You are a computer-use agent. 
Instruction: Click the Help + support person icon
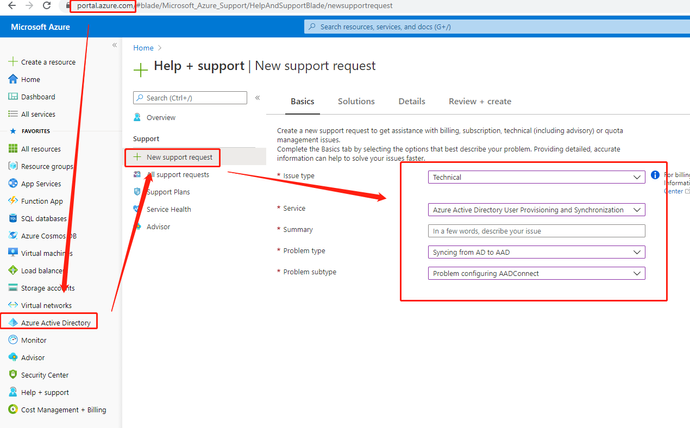pyautogui.click(x=13, y=392)
